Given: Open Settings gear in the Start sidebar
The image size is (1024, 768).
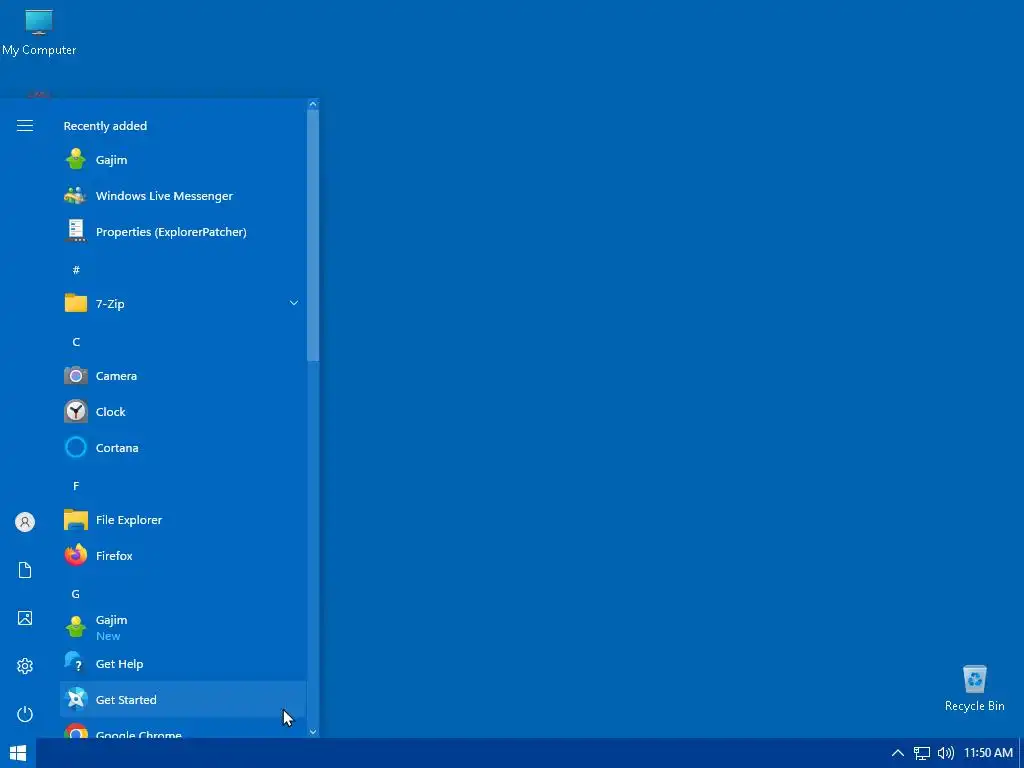Looking at the screenshot, I should (x=25, y=666).
